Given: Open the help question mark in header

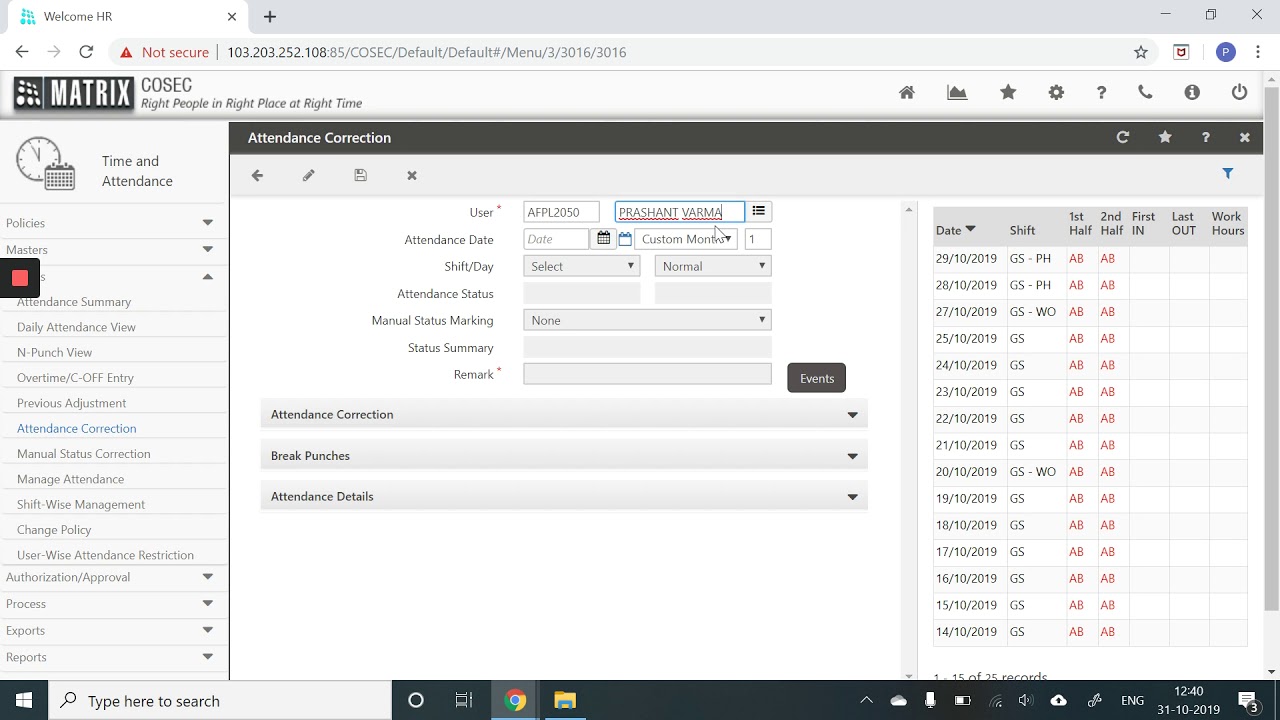Looking at the screenshot, I should coord(1101,92).
